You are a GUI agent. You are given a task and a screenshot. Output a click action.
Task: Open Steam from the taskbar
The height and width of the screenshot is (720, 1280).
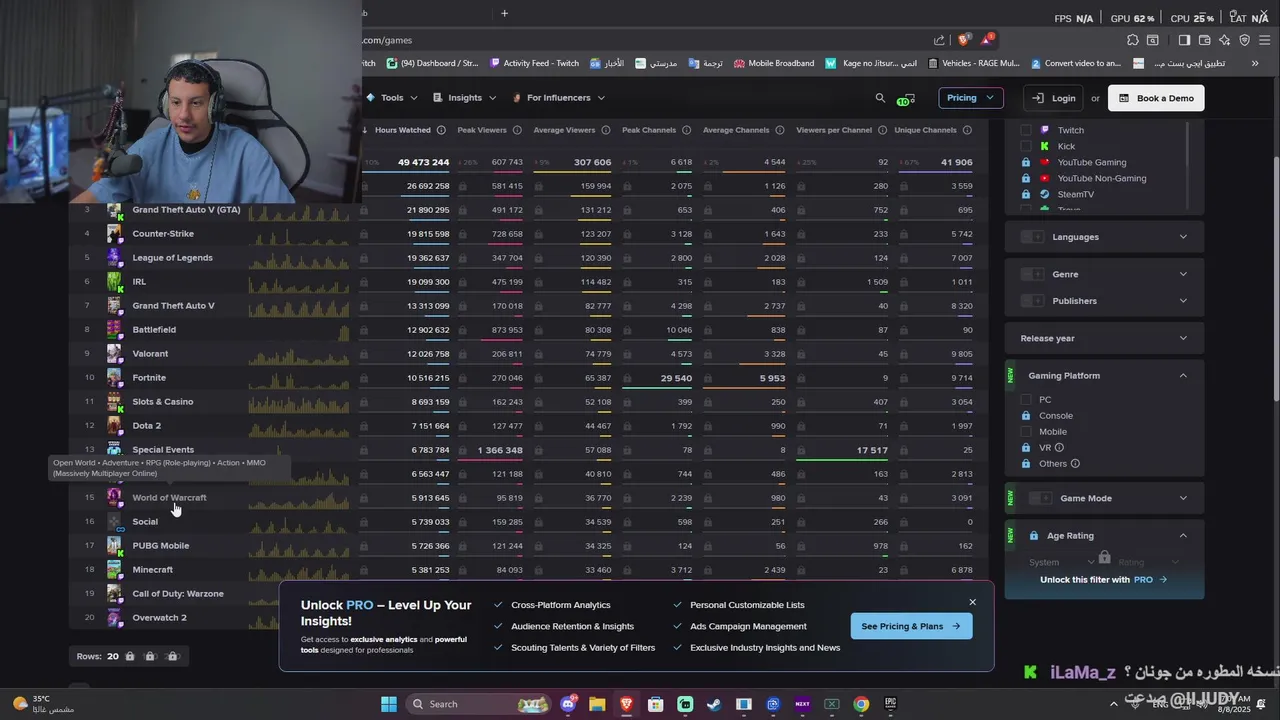[x=714, y=704]
